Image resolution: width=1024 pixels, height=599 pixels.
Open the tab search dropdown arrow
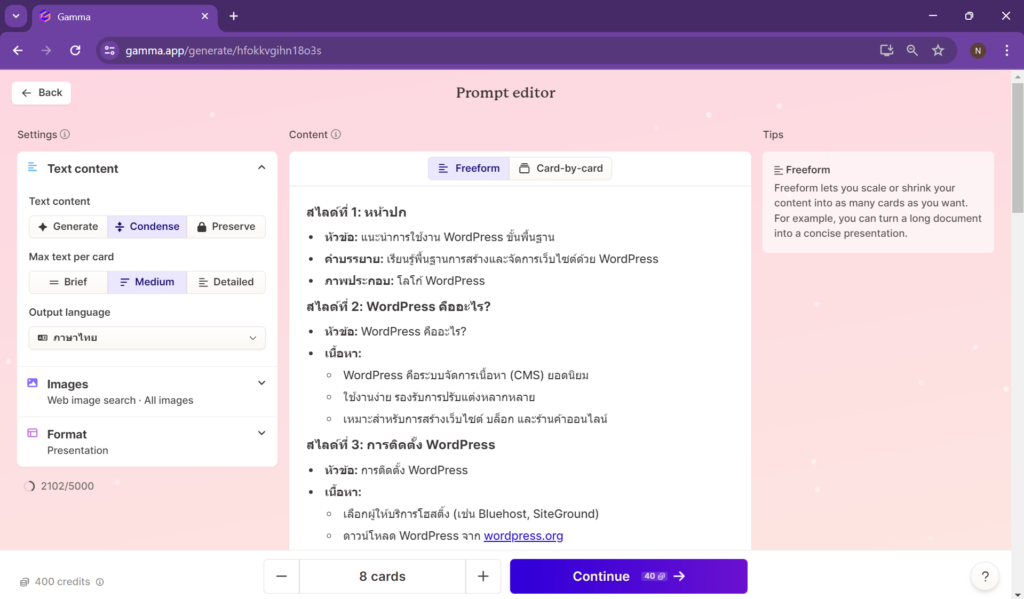pos(16,16)
